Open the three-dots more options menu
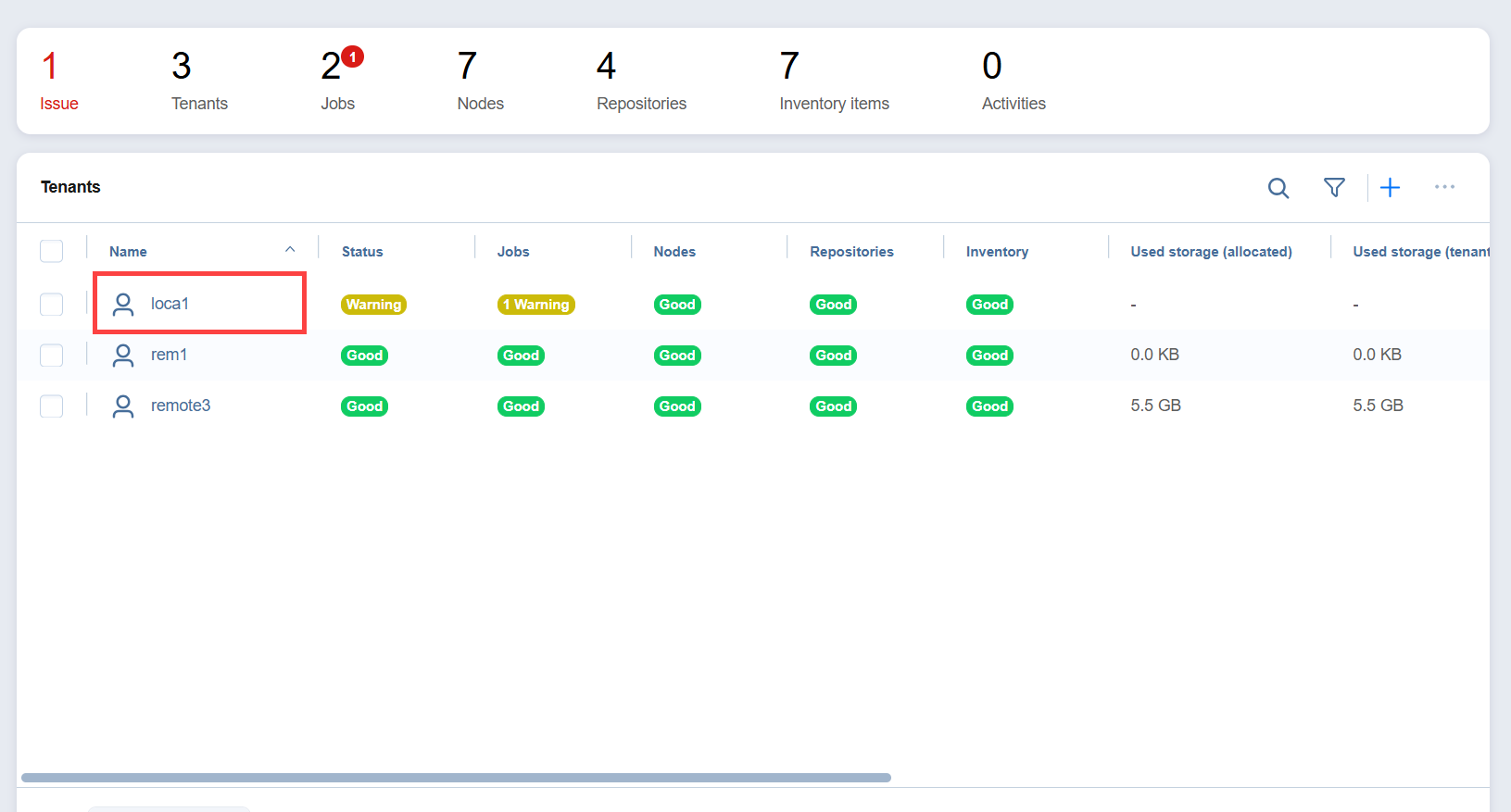The width and height of the screenshot is (1511, 812). click(x=1444, y=187)
